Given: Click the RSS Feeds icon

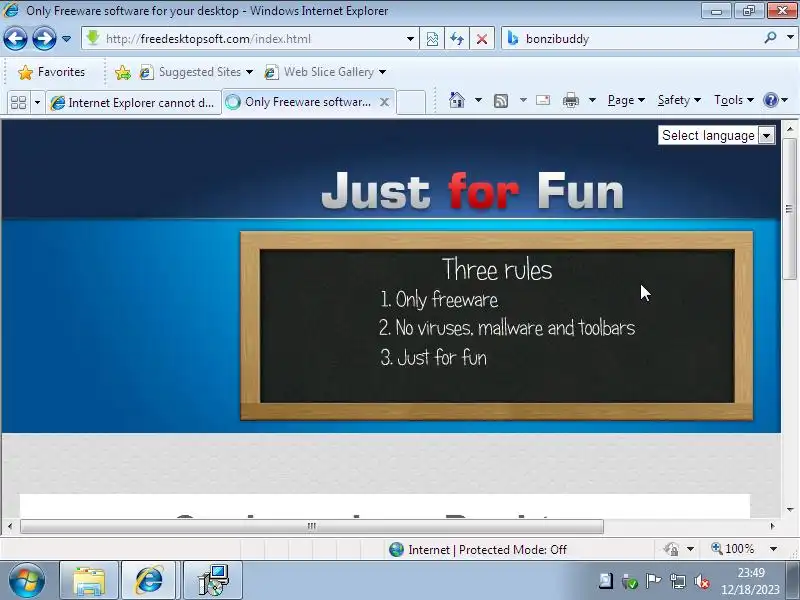Looking at the screenshot, I should (x=501, y=101).
